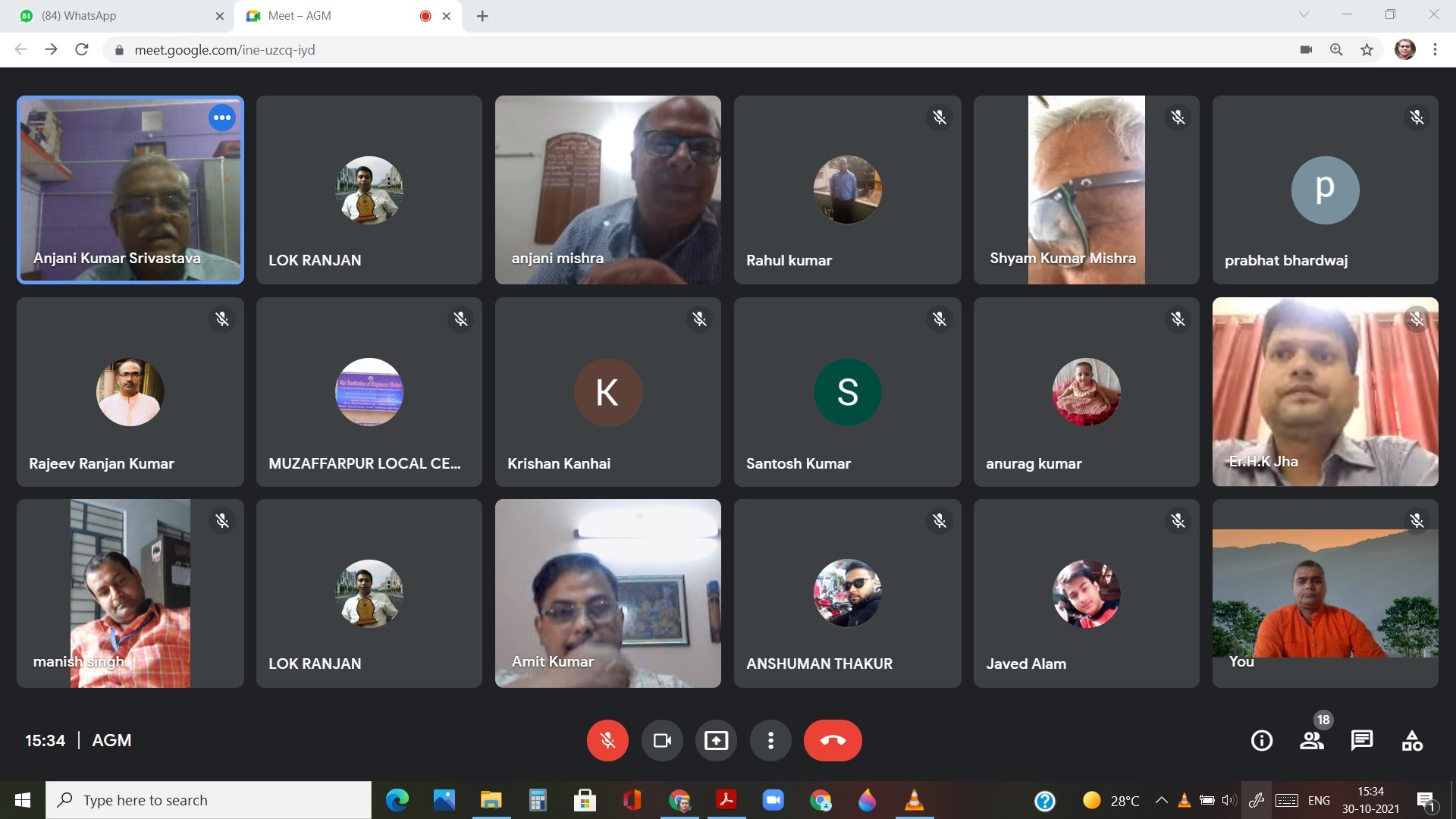Open the meeting details info icon
Screen dimensions: 1456x819
(x=1262, y=740)
